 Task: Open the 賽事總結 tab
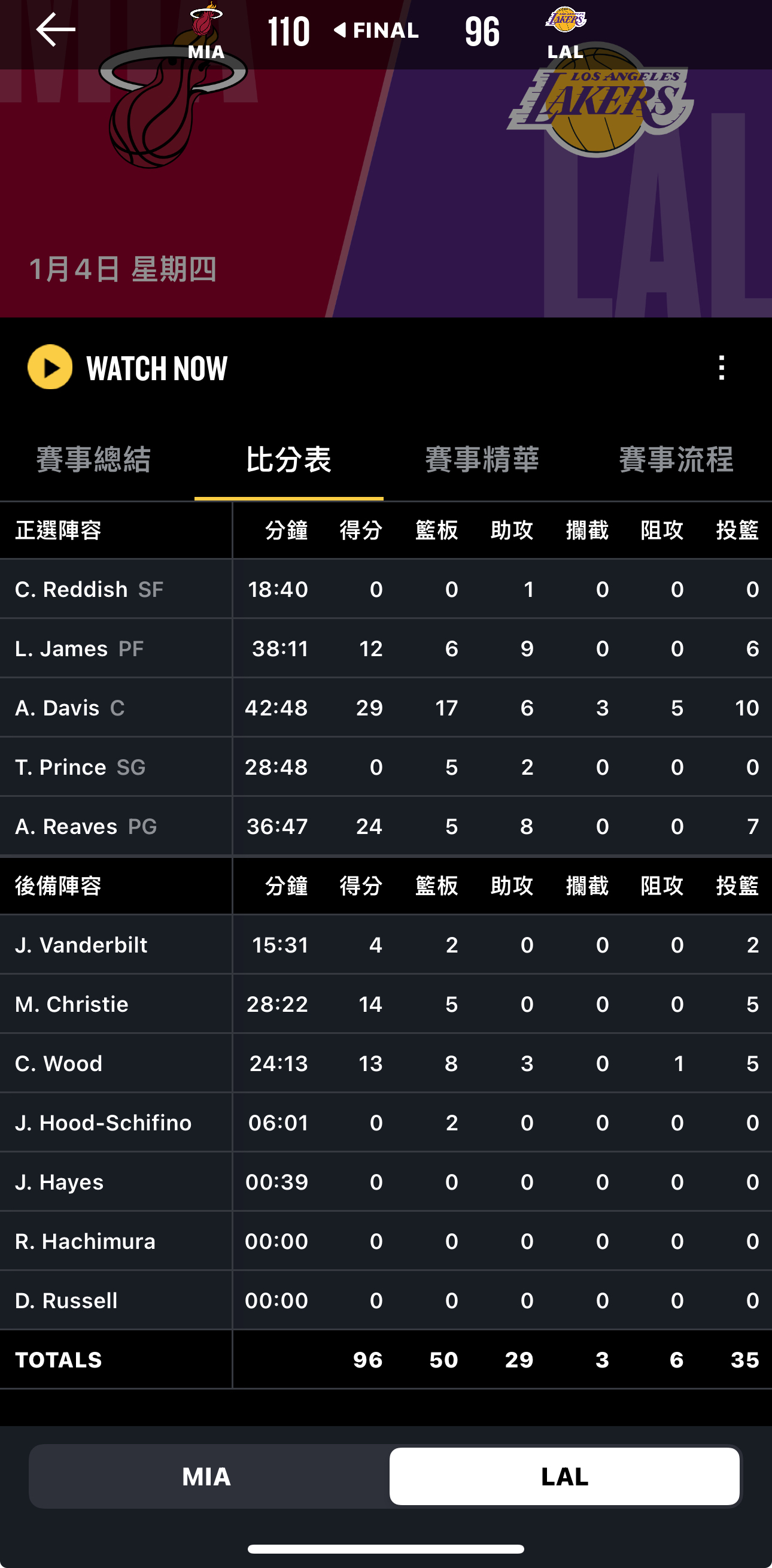94,460
